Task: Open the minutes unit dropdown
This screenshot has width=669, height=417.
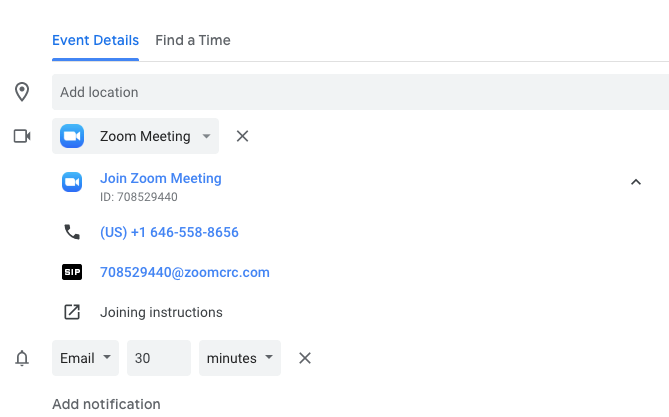Action: [240, 358]
